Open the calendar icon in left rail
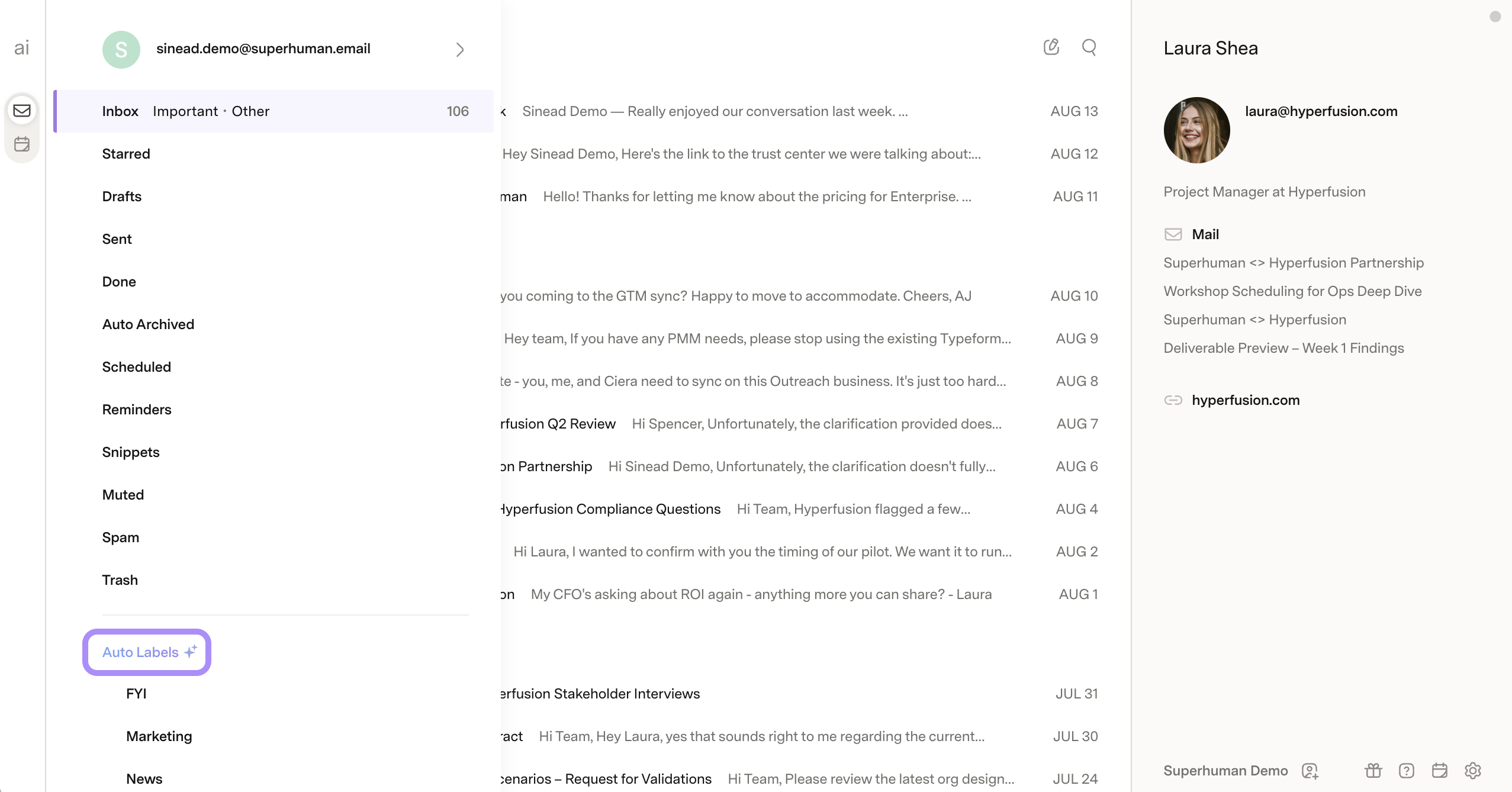The image size is (1512, 792). (x=22, y=144)
